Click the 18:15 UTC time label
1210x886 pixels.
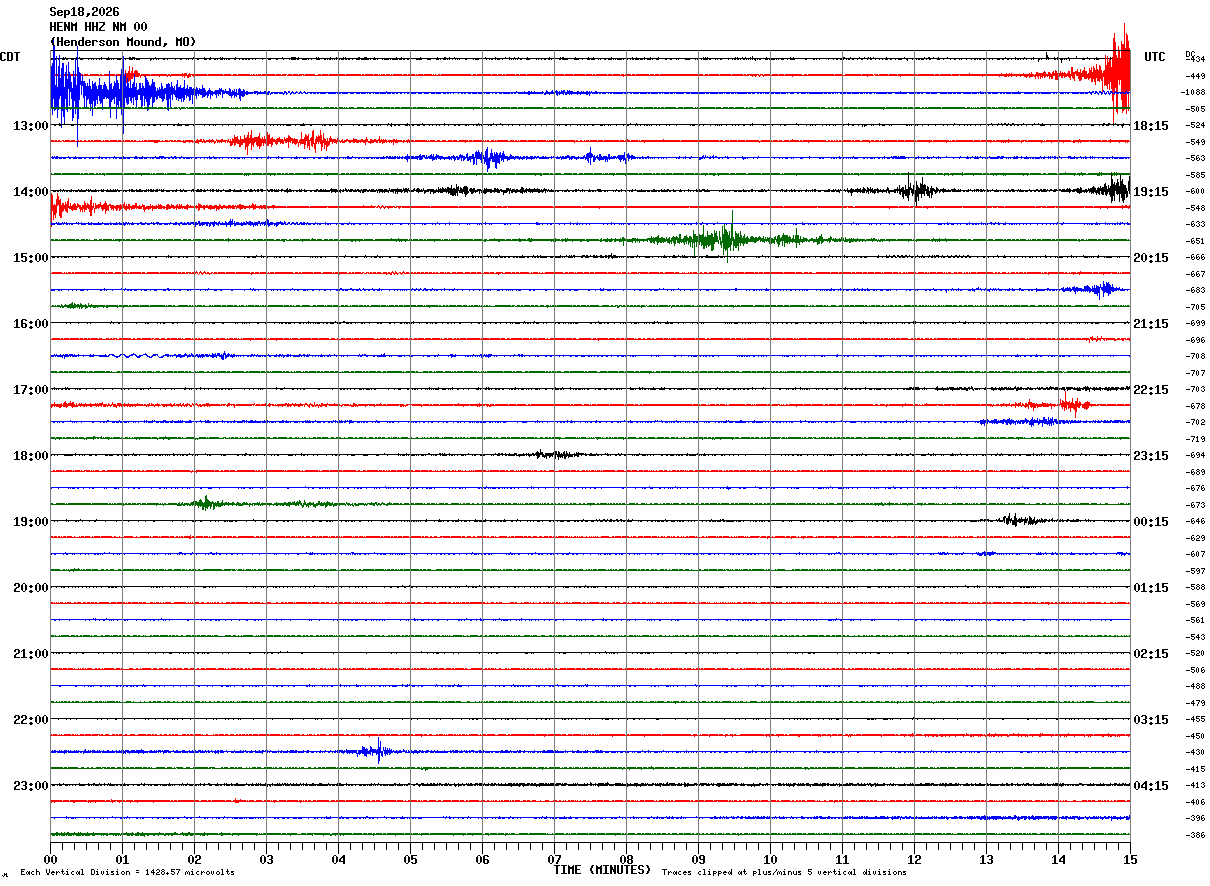(x=1151, y=126)
